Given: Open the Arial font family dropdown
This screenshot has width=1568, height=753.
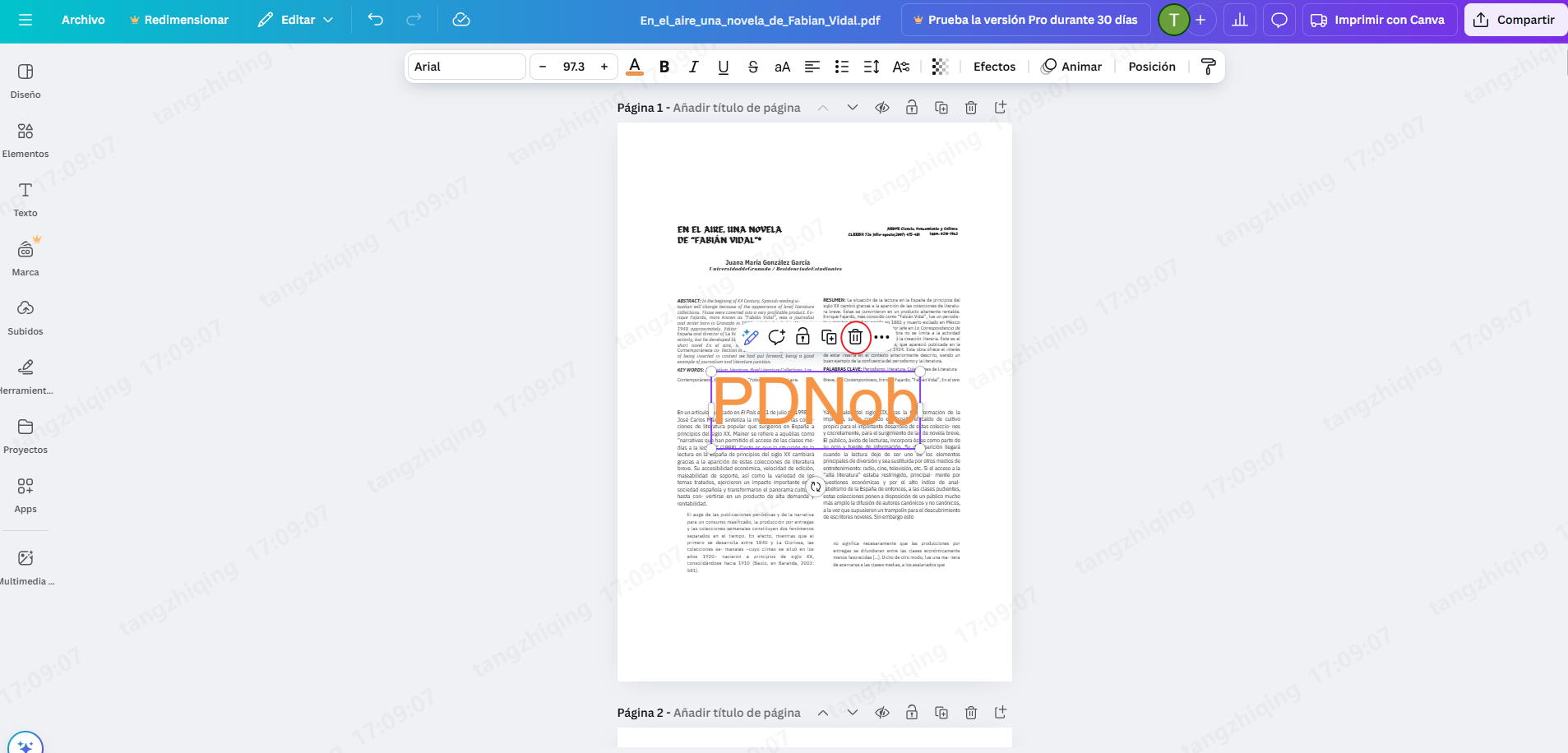Looking at the screenshot, I should point(466,67).
